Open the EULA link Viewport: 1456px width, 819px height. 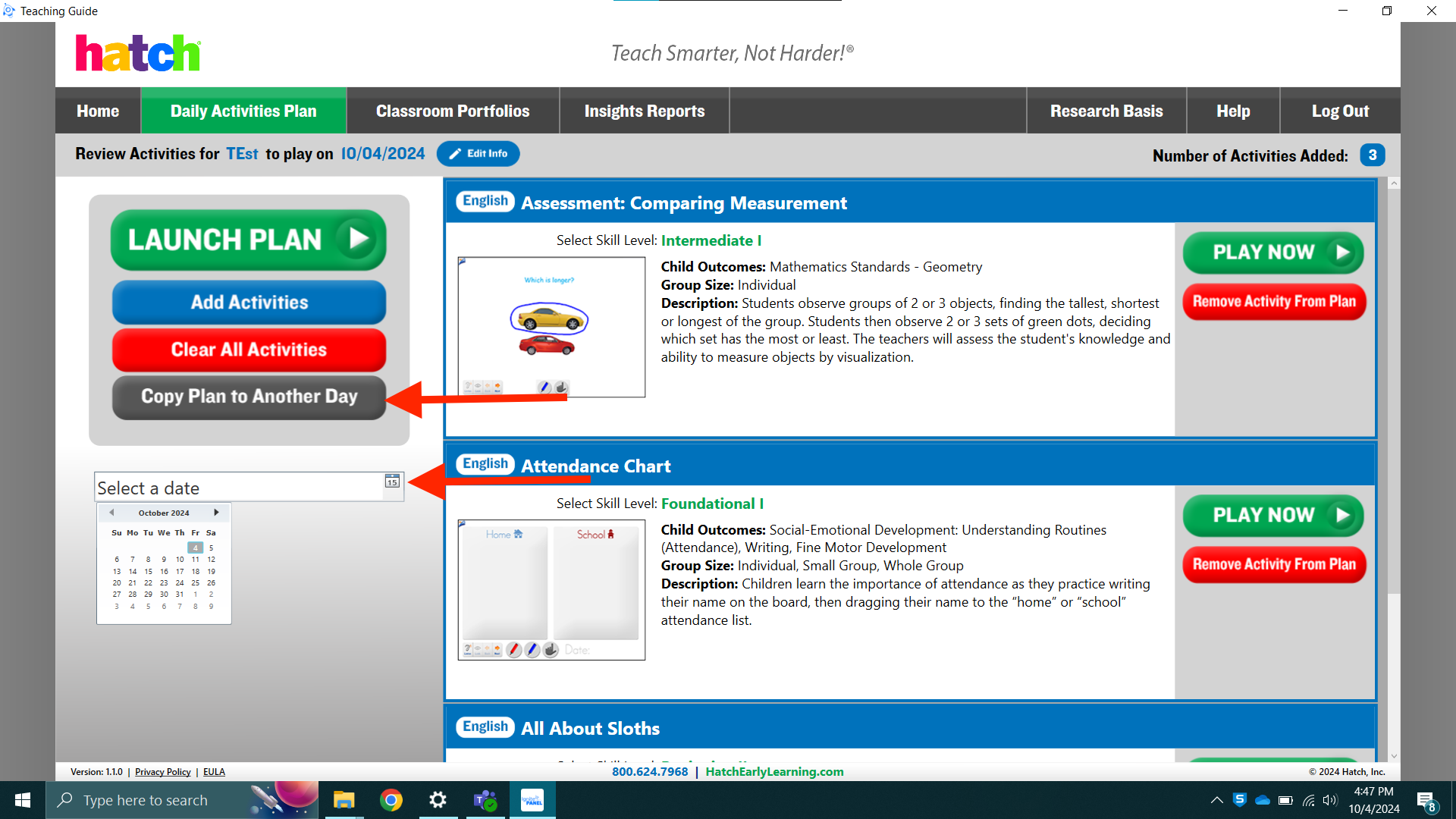coord(214,772)
